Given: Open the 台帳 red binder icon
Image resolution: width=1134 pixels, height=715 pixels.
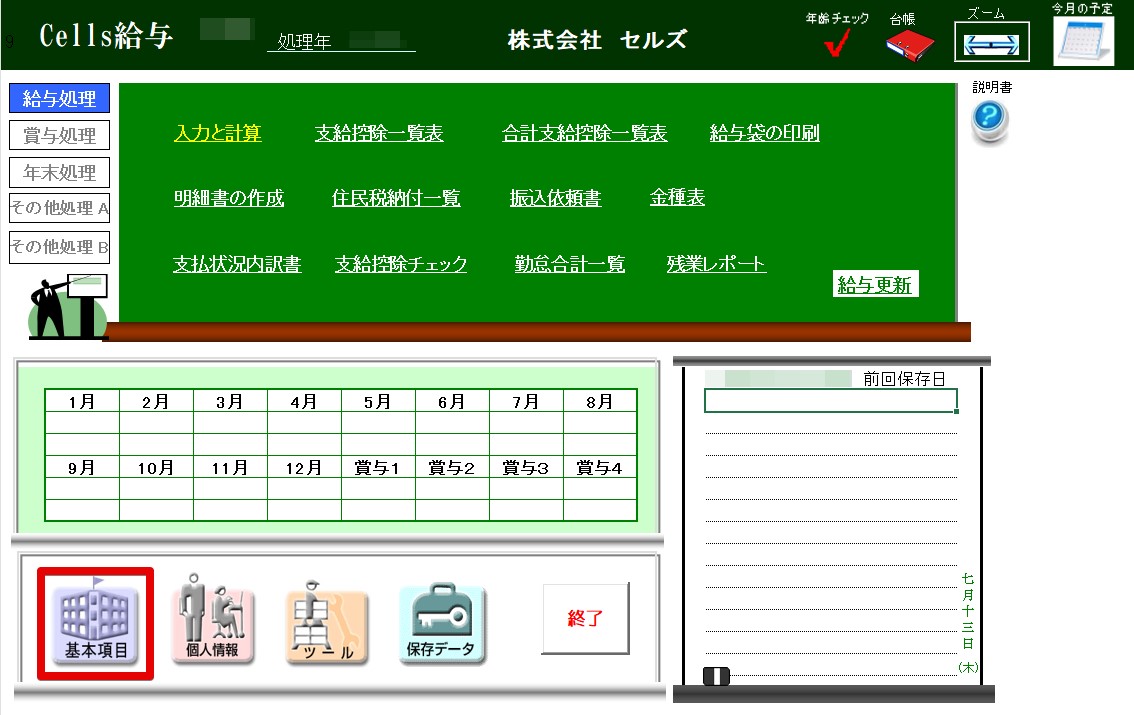Looking at the screenshot, I should 909,44.
